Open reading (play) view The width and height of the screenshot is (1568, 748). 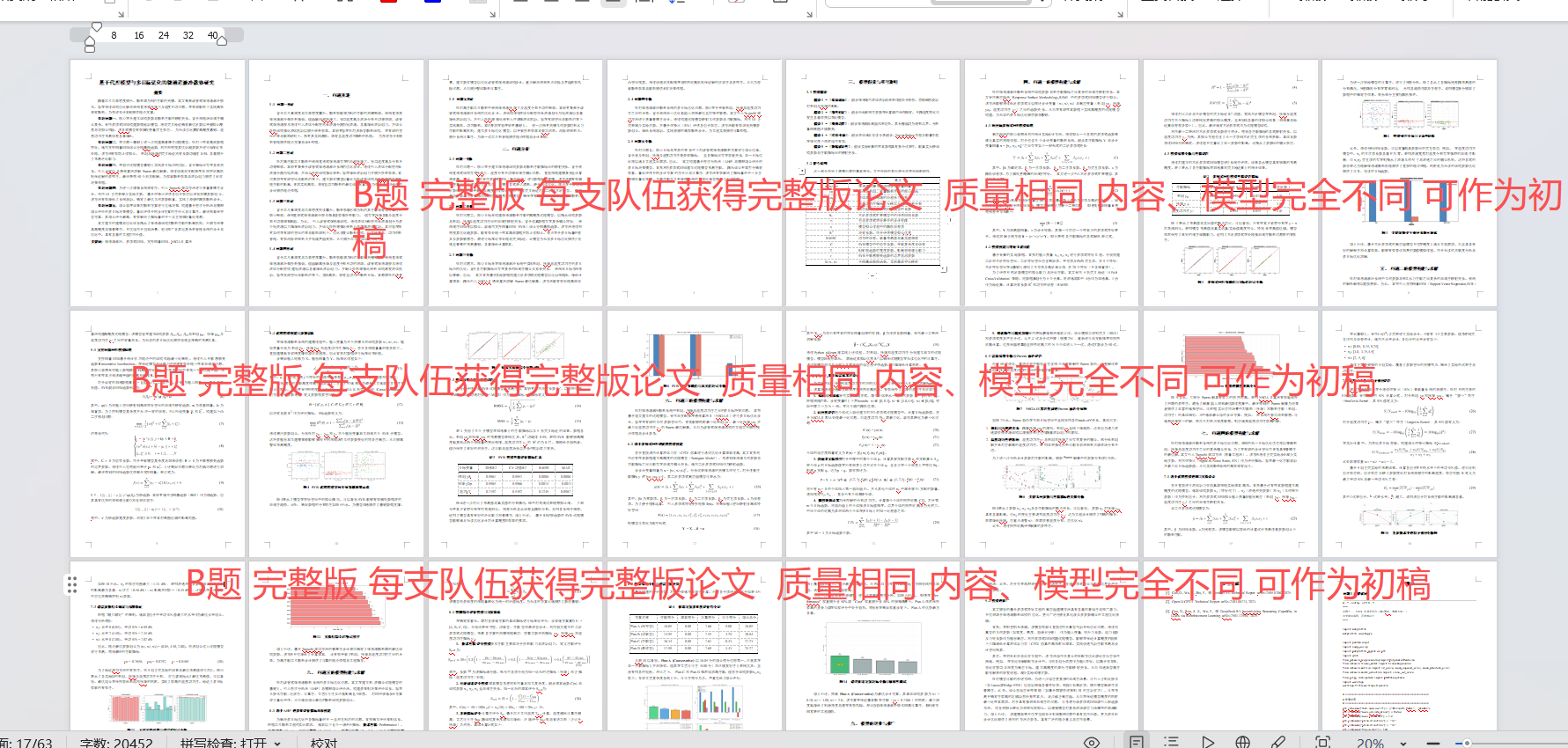[1207, 742]
